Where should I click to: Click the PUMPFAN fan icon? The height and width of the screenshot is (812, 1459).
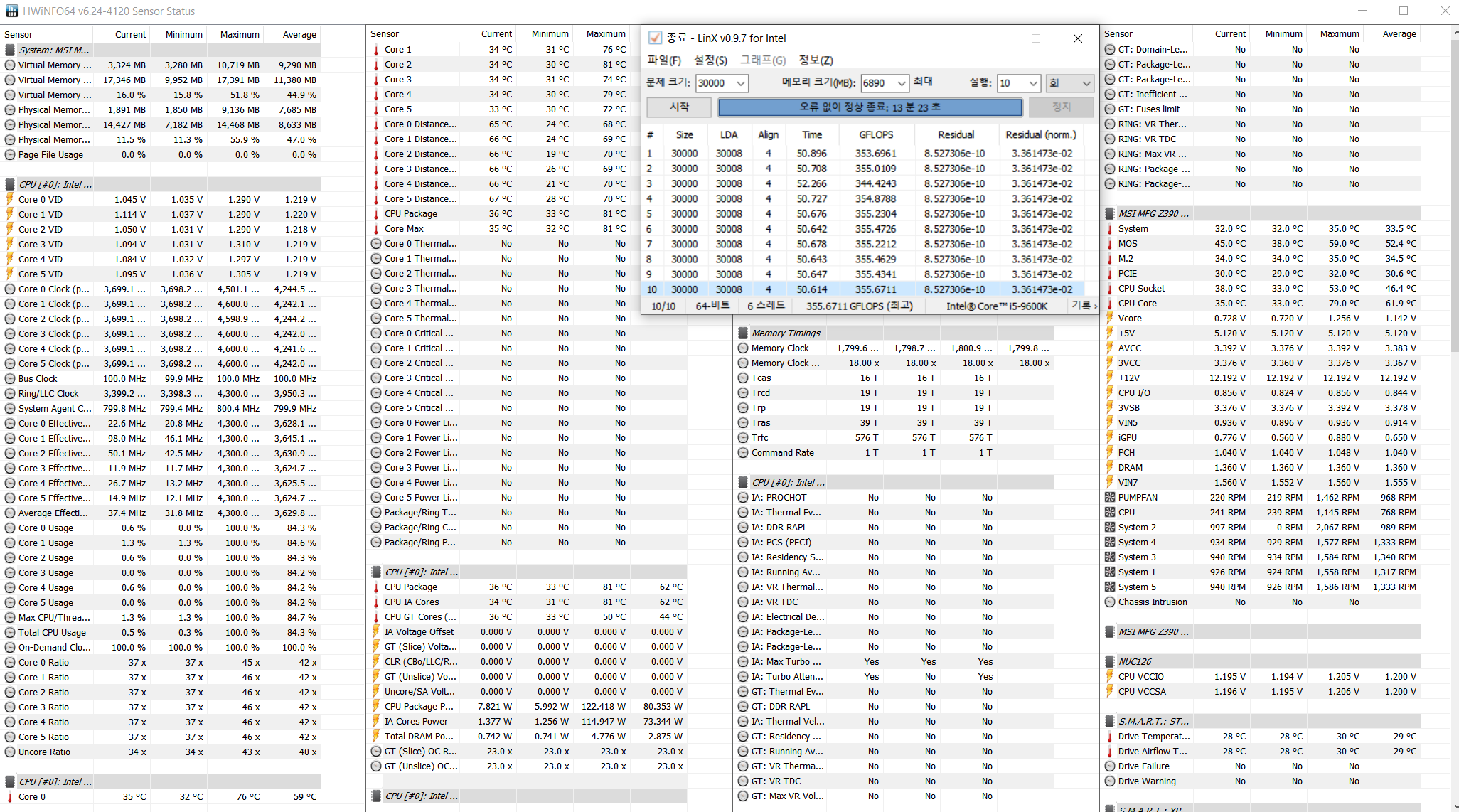click(1110, 497)
